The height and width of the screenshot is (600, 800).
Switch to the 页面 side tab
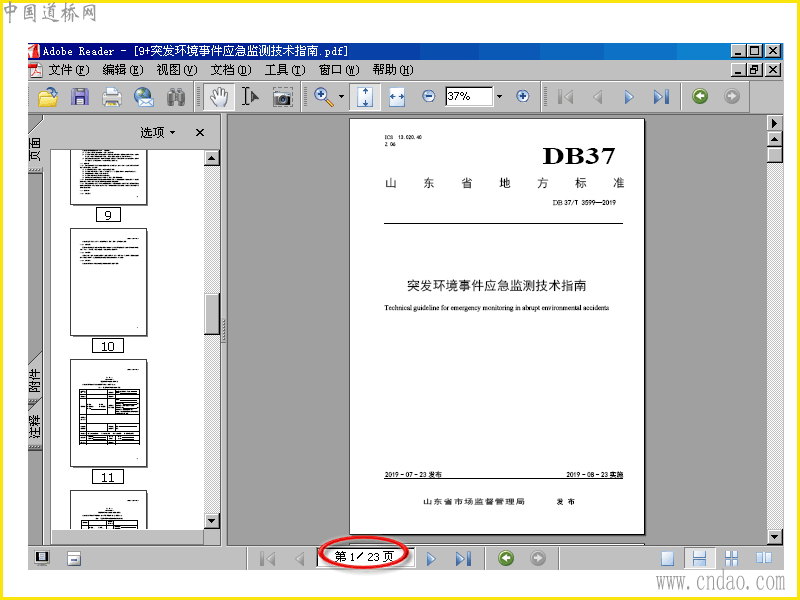(x=35, y=149)
